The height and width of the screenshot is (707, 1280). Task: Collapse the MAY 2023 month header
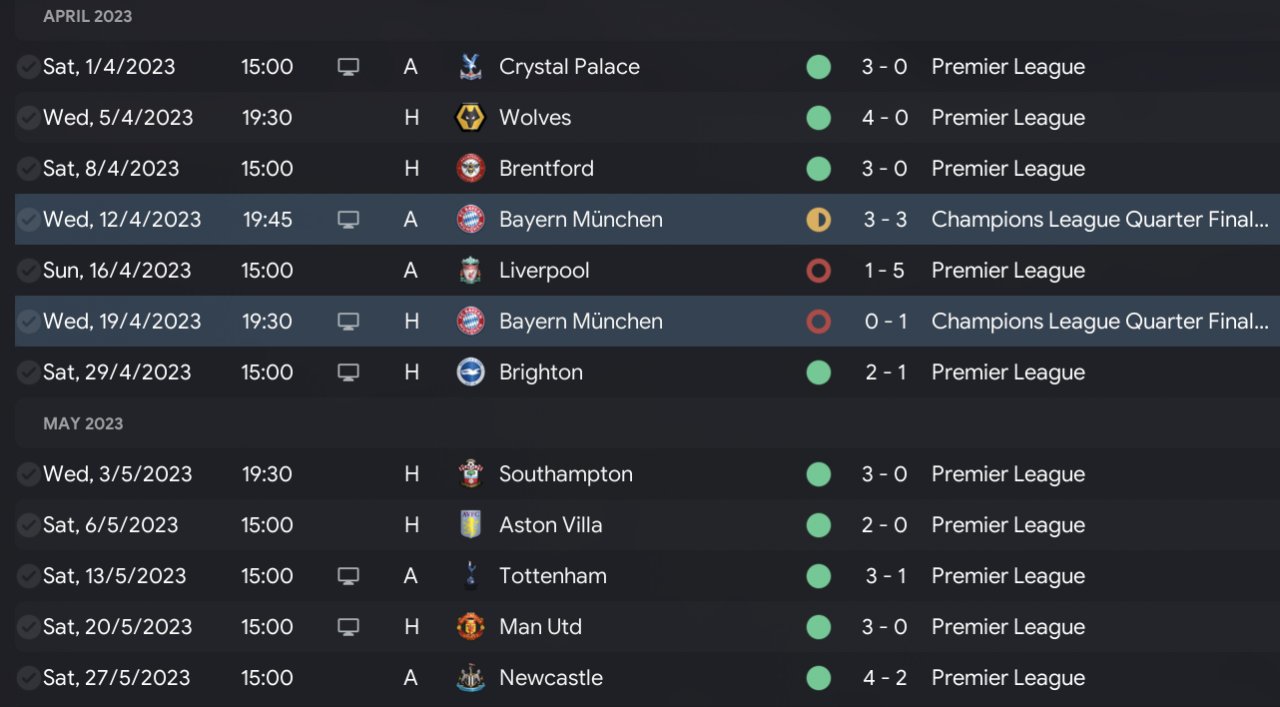(x=83, y=424)
